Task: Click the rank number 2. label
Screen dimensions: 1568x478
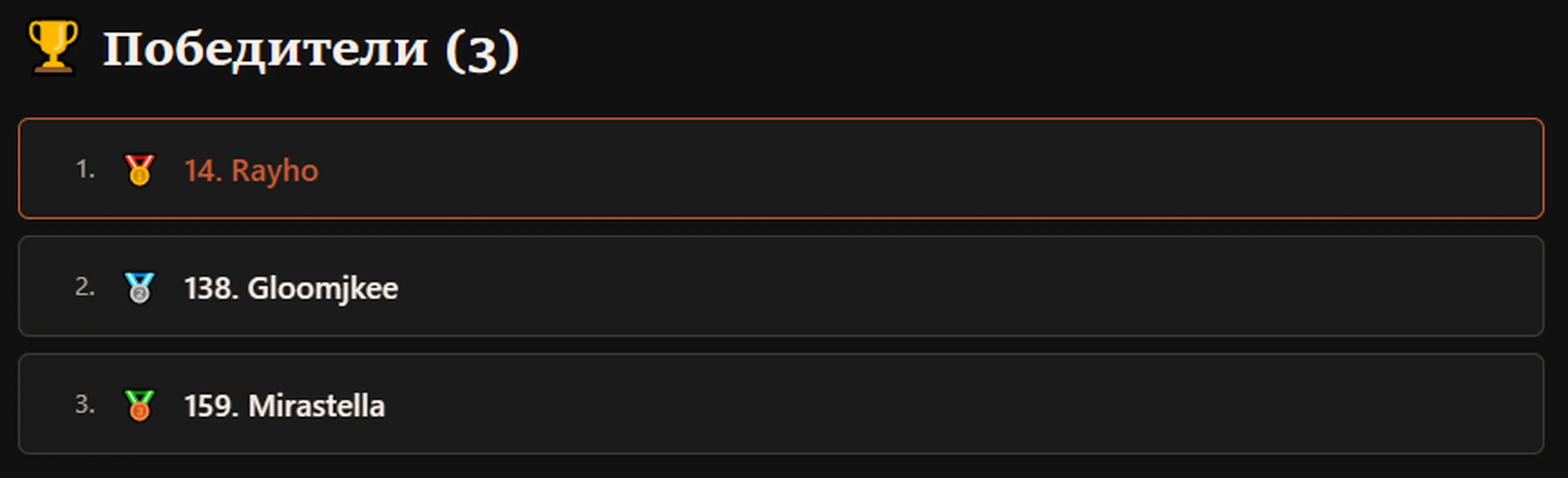Action: (85, 287)
